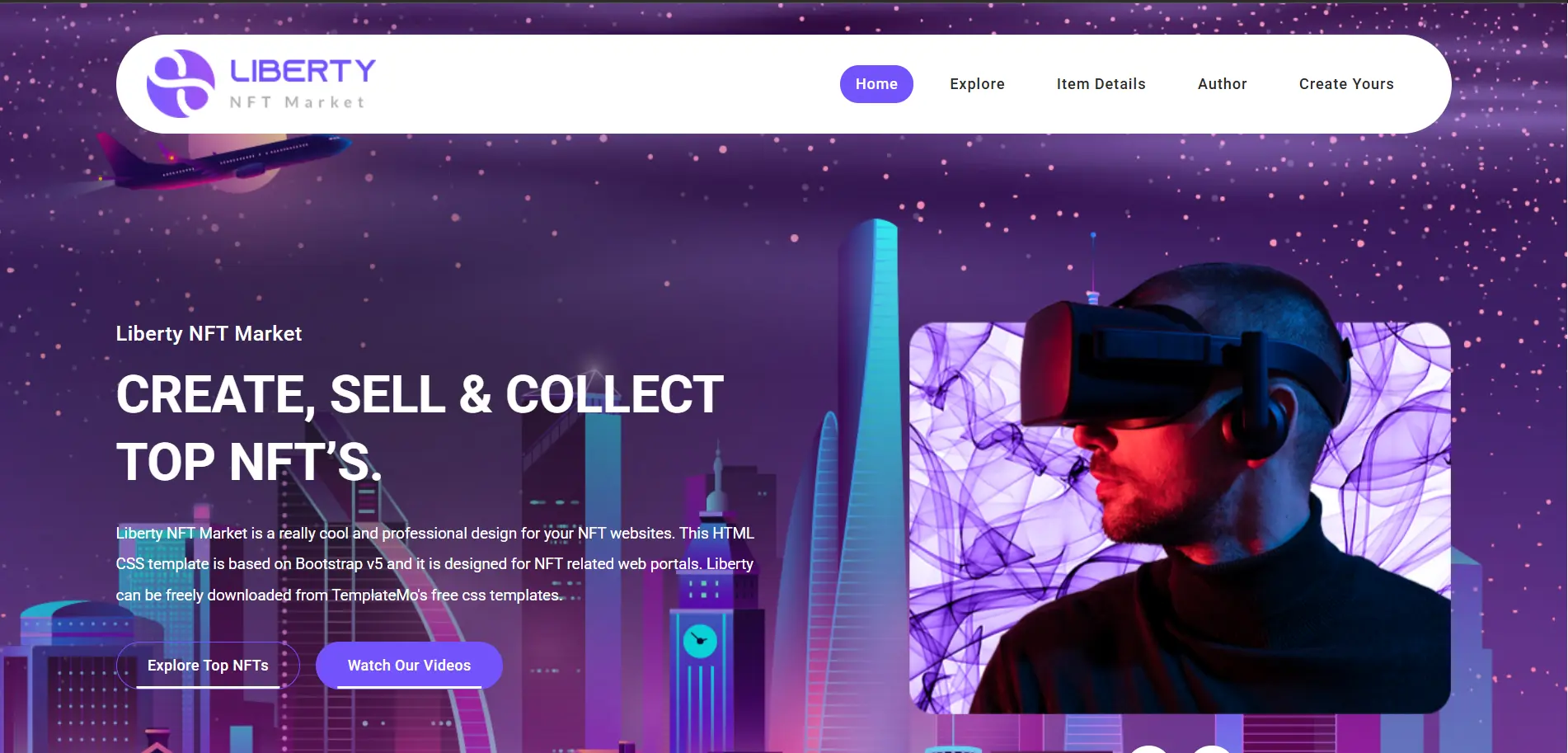Click the Watch Our Videos button
This screenshot has width=1568, height=753.
click(x=409, y=666)
